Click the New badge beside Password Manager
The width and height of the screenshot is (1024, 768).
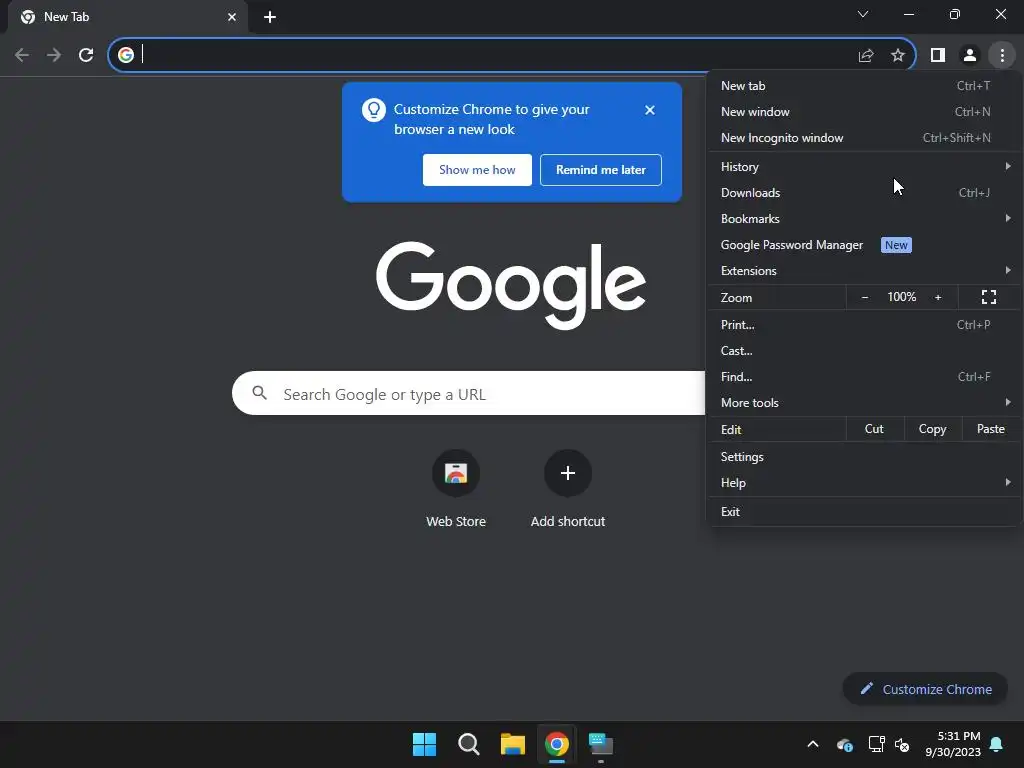(x=896, y=245)
